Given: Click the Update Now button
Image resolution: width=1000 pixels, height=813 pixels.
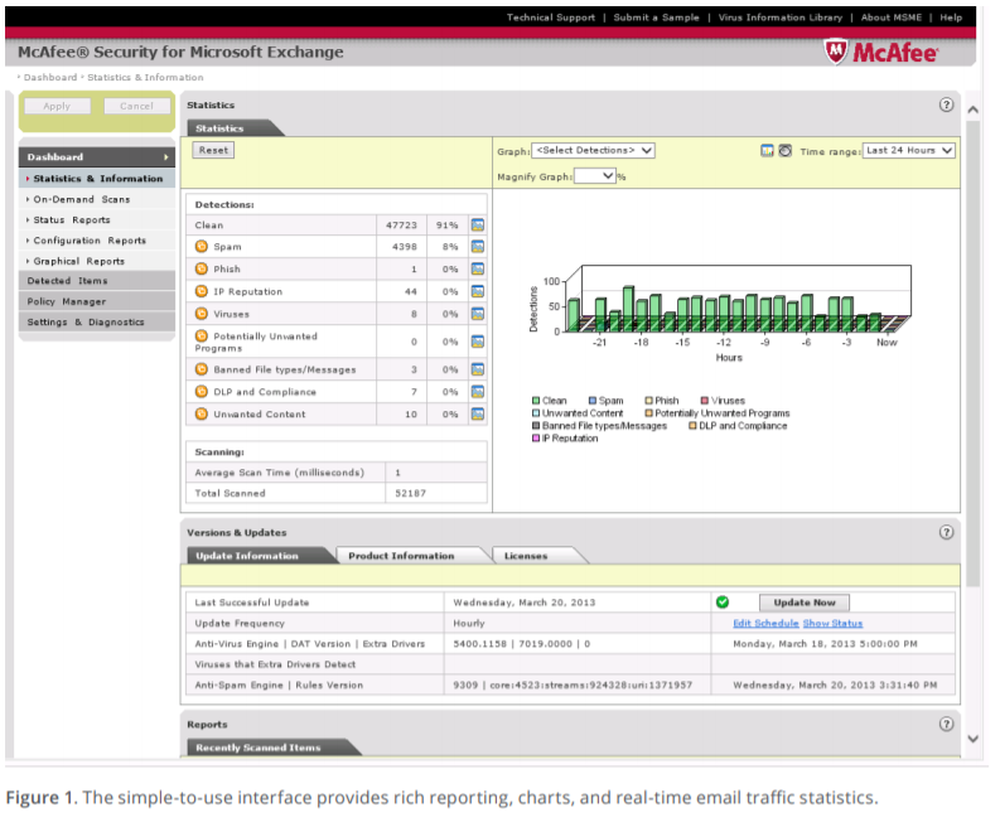Looking at the screenshot, I should pos(804,602).
